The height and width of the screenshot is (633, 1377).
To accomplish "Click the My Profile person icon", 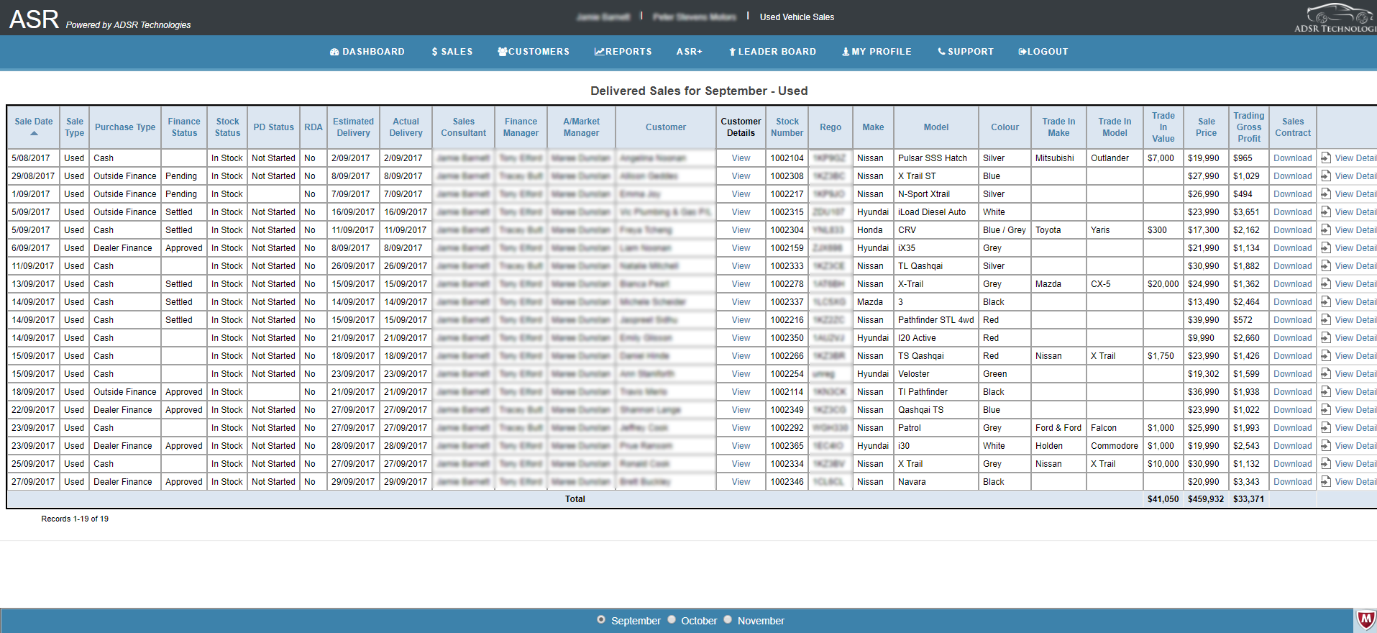I will click(x=846, y=52).
